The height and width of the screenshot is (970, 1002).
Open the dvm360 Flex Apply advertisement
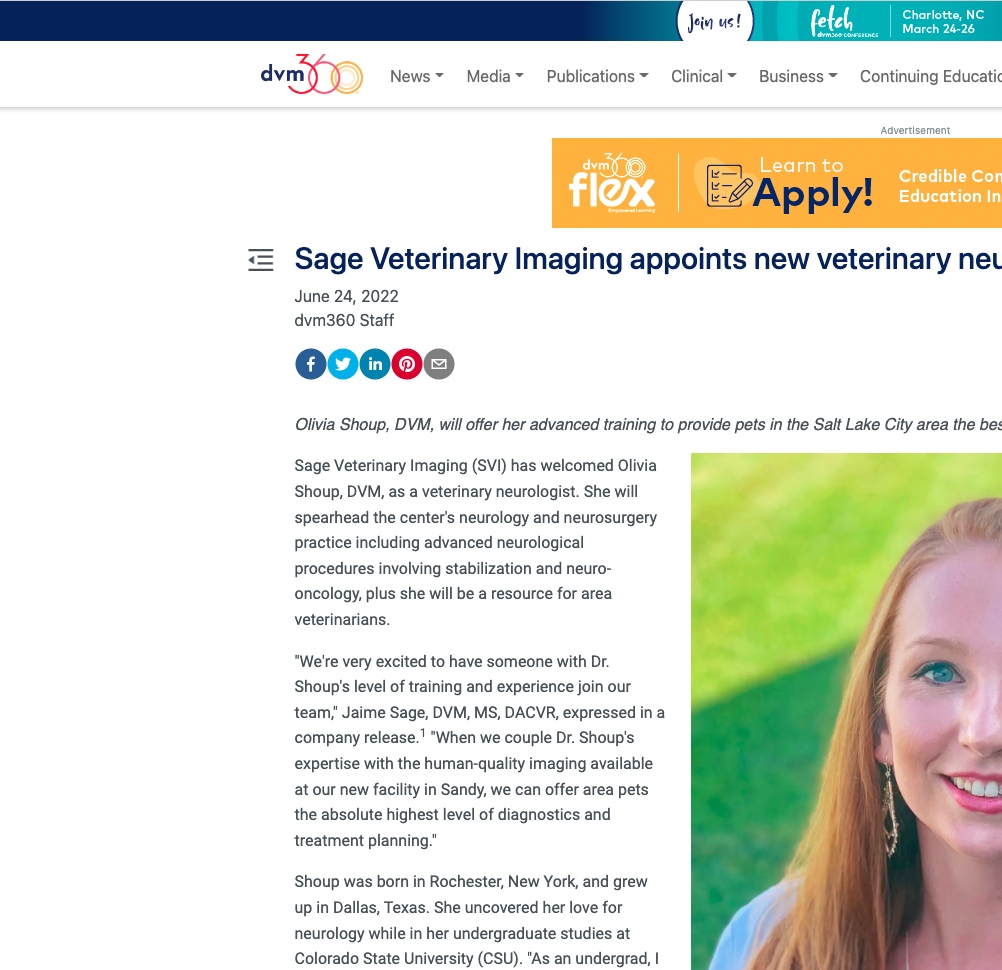(776, 183)
